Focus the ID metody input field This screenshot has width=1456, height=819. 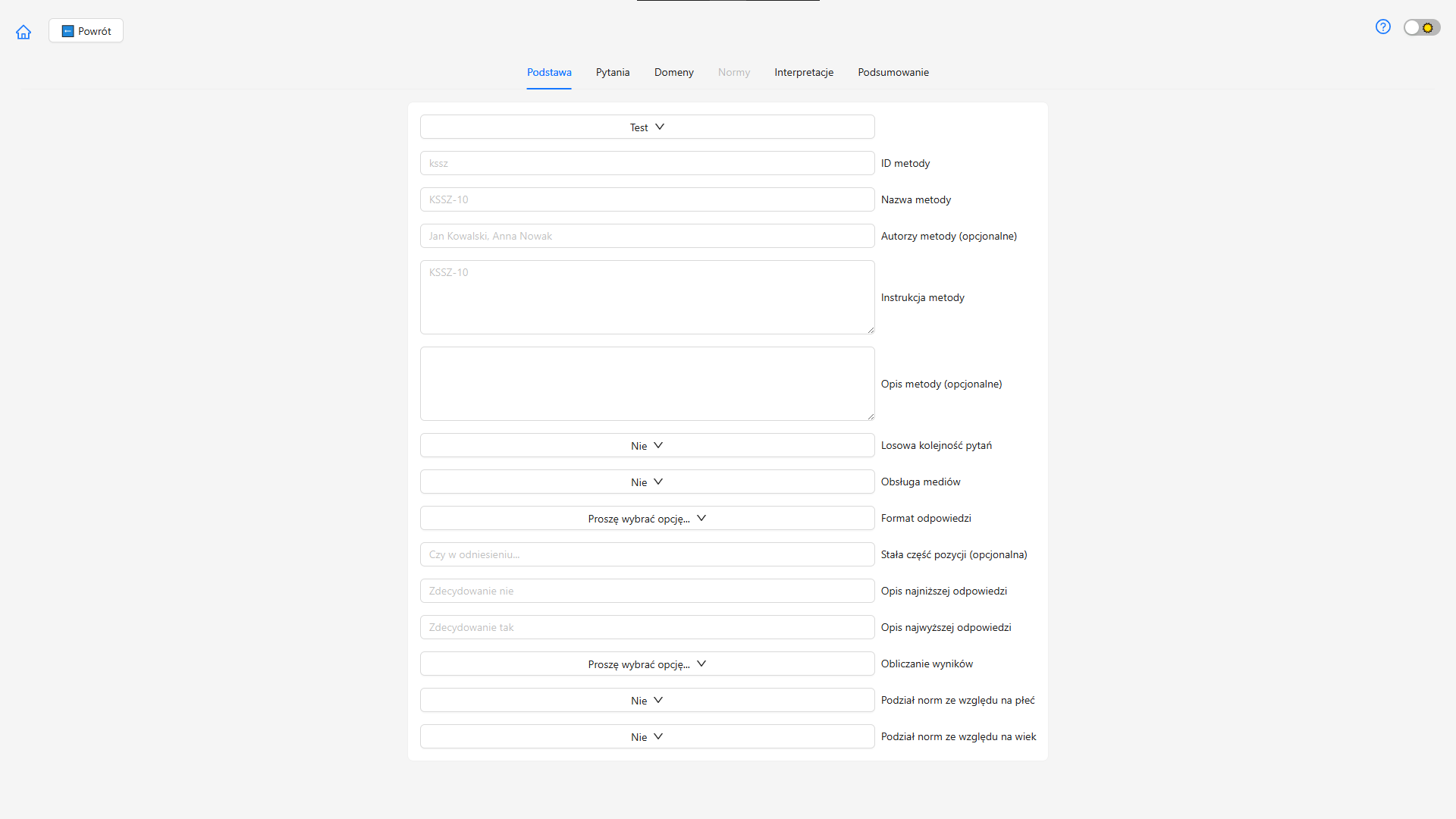(x=648, y=163)
